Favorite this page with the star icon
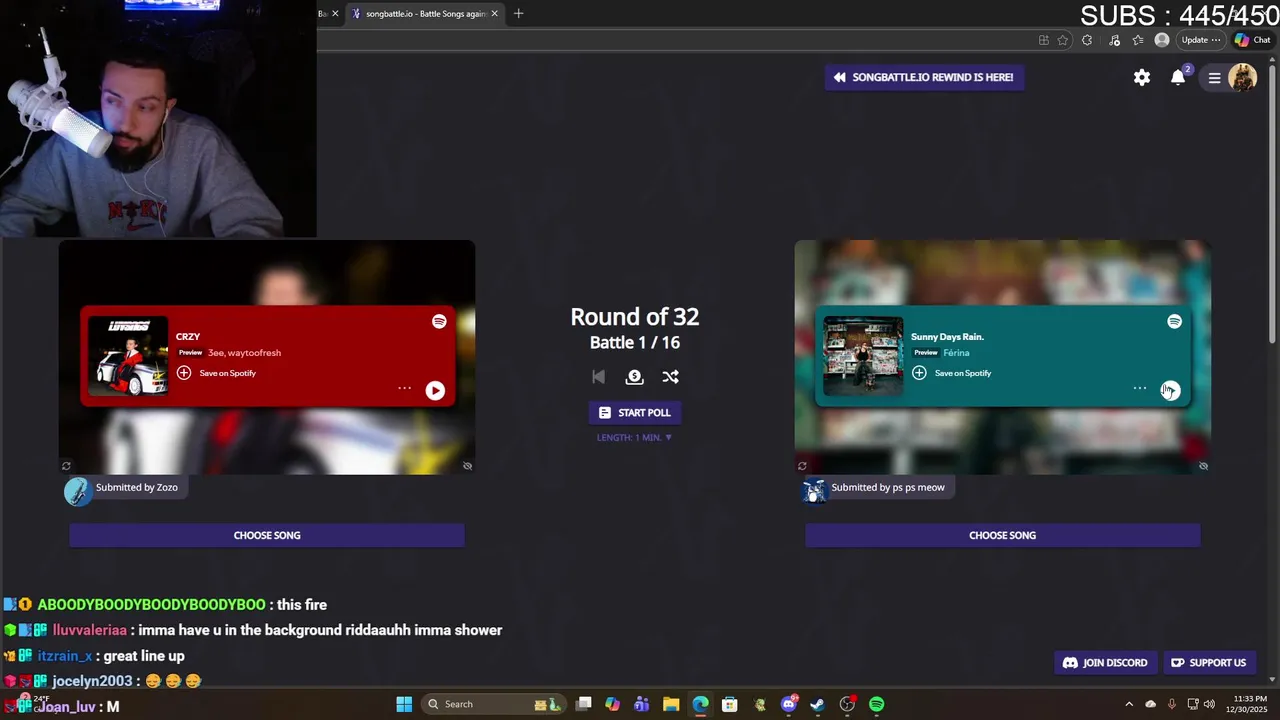Viewport: 1280px width, 720px height. tap(1063, 40)
